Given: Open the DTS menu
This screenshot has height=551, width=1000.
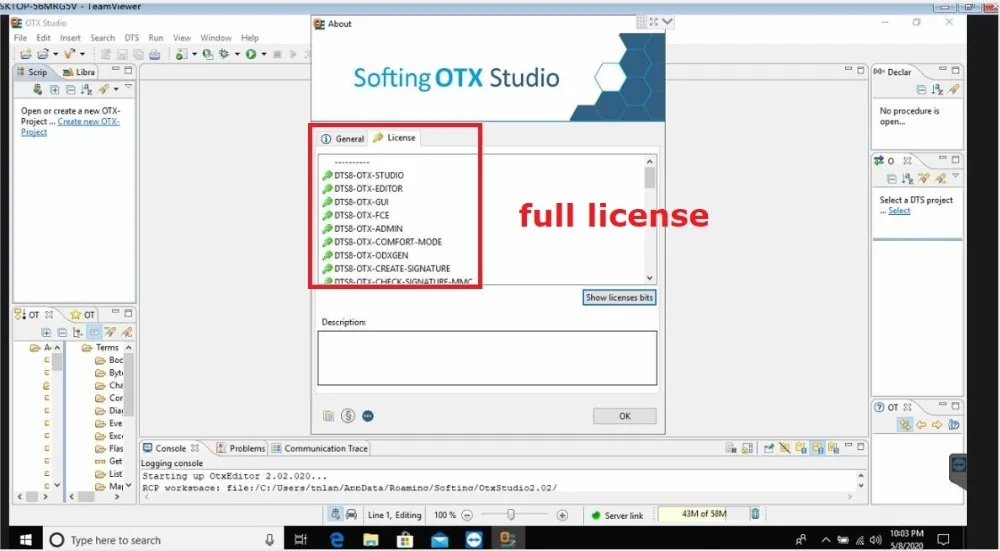Looking at the screenshot, I should (x=131, y=38).
